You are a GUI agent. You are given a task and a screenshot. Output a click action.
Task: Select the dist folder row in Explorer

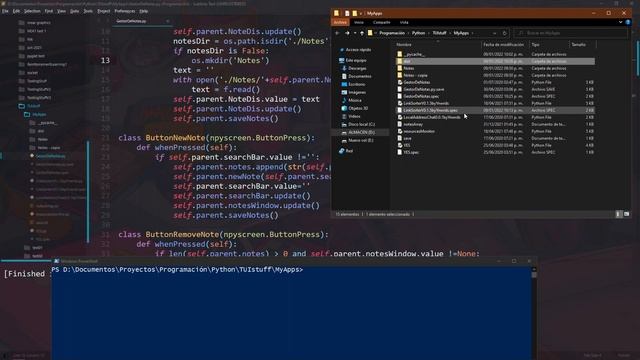[x=495, y=61]
